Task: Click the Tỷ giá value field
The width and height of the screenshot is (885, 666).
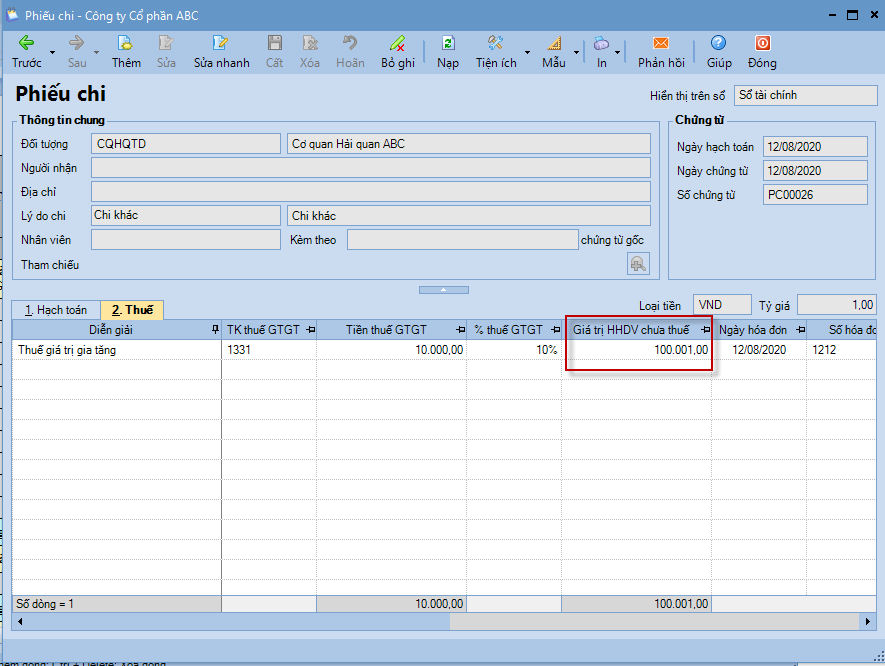Action: tap(837, 305)
